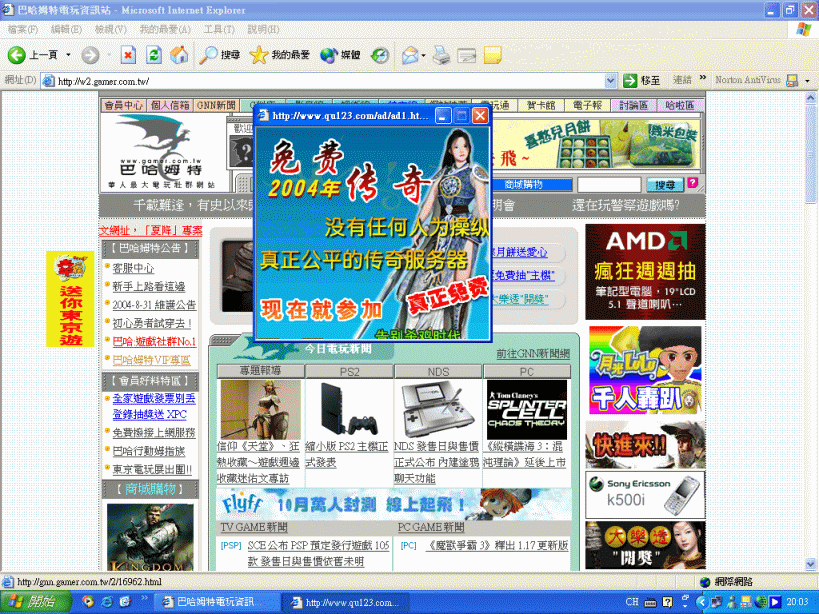819x614 pixels.
Task: Go back with the 上一頁 button
Action: click(32, 55)
